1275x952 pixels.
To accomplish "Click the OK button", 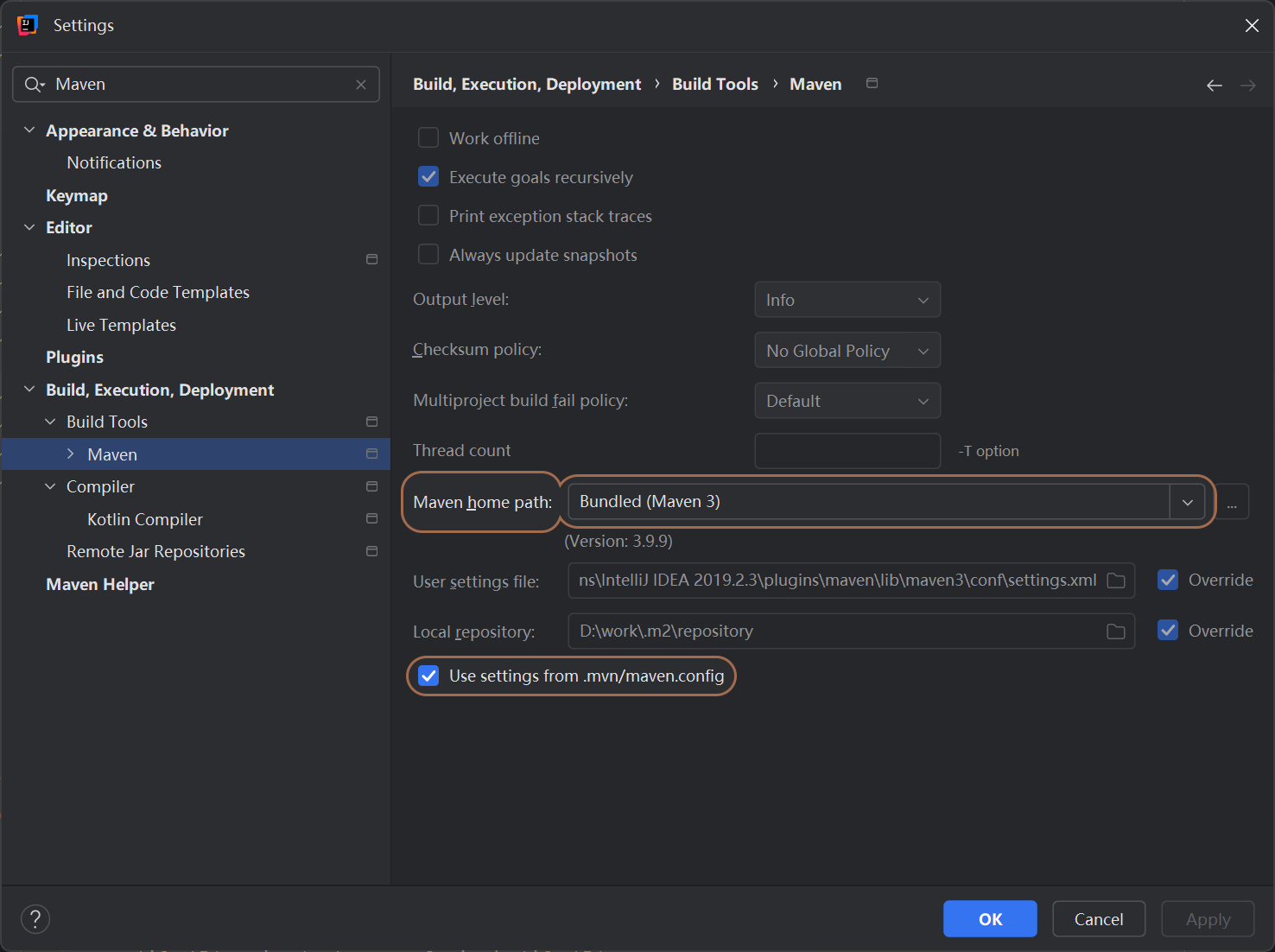I will (990, 919).
